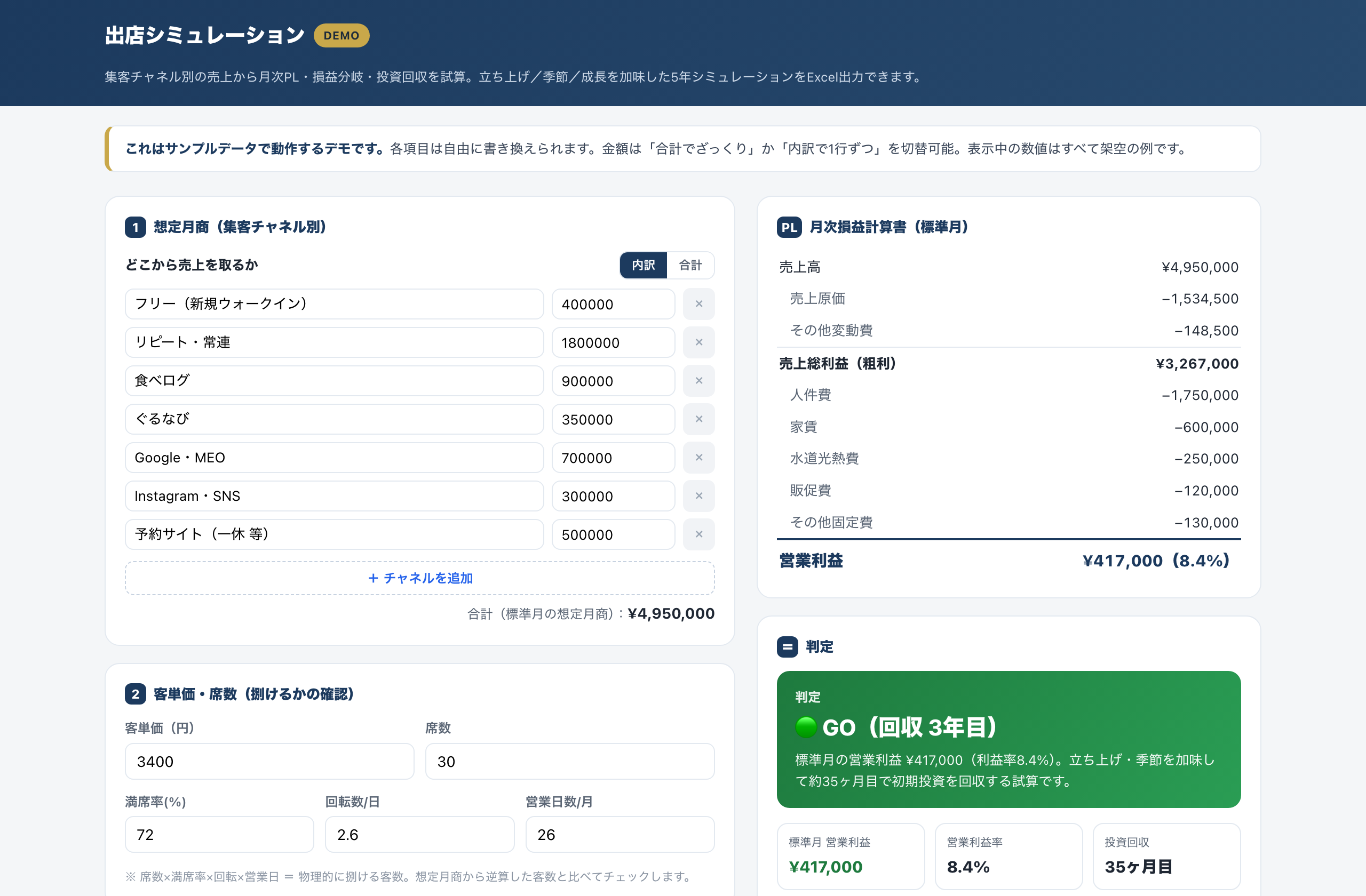
Task: Click the 700000 amount field
Action: [x=613, y=458]
